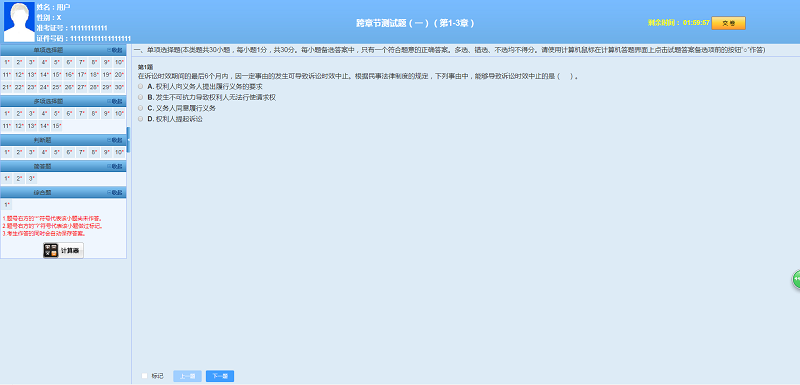Jump to 多项选择题 question 11

click(7, 126)
